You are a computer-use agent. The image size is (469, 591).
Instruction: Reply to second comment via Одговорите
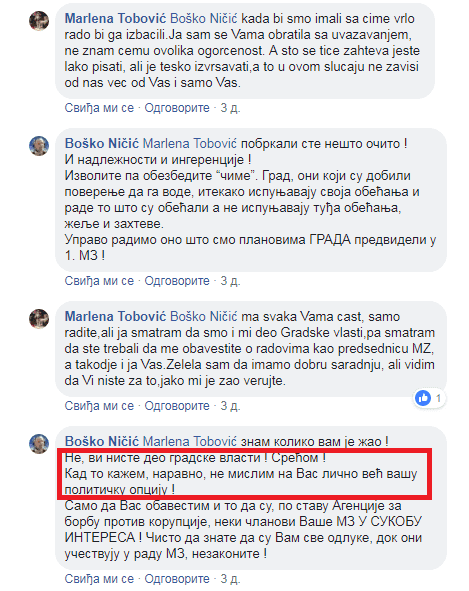click(177, 281)
